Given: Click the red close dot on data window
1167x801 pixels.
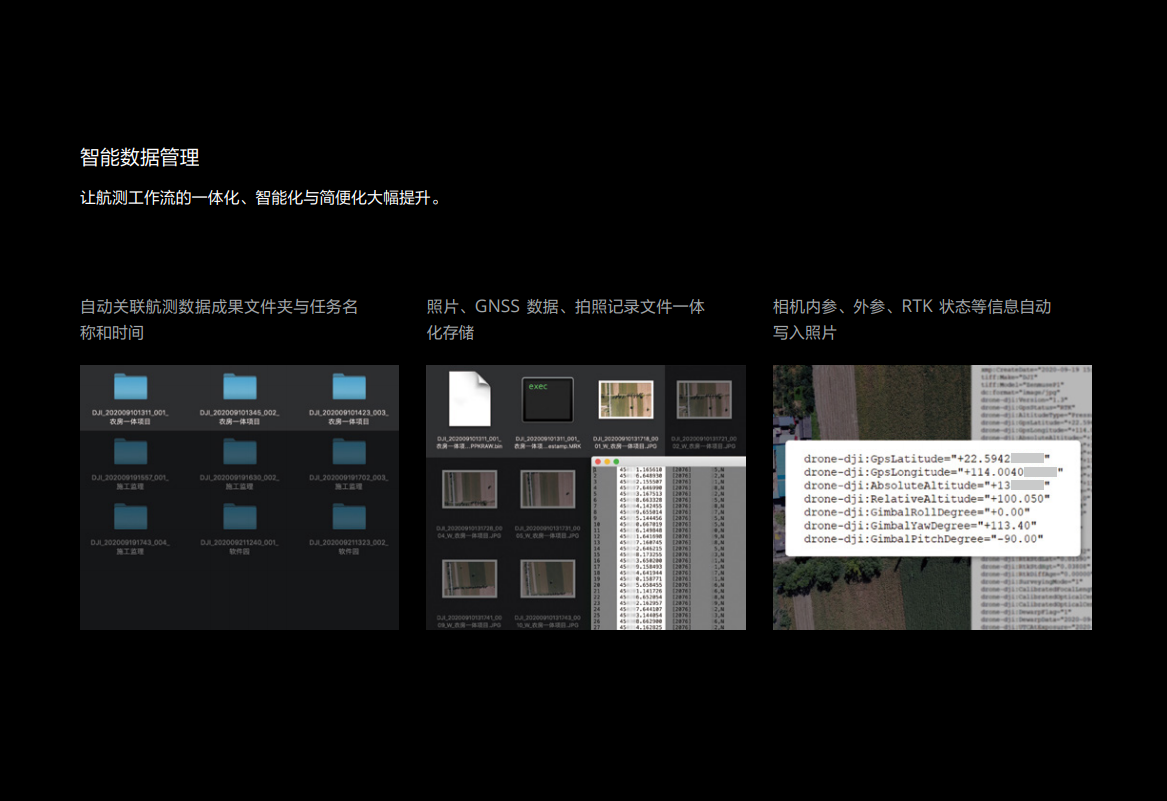Looking at the screenshot, I should tap(598, 462).
